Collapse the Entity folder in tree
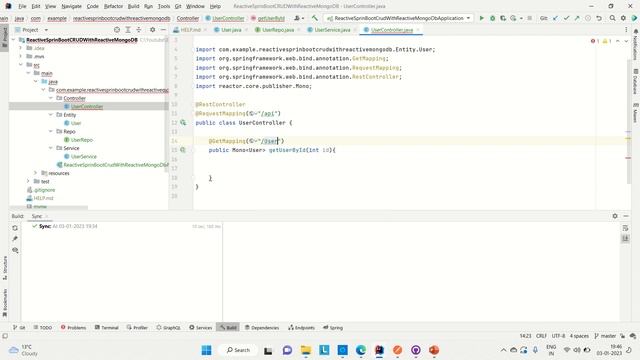Viewport: 640px width, 360px height. 51,115
